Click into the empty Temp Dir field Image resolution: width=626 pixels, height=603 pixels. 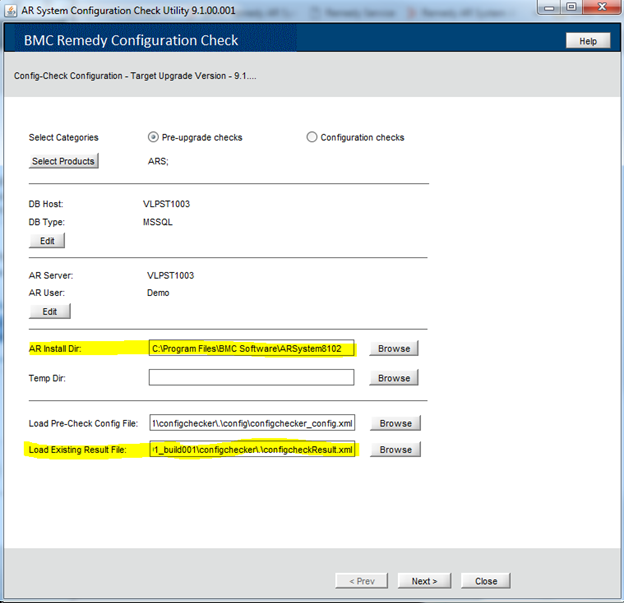click(252, 378)
